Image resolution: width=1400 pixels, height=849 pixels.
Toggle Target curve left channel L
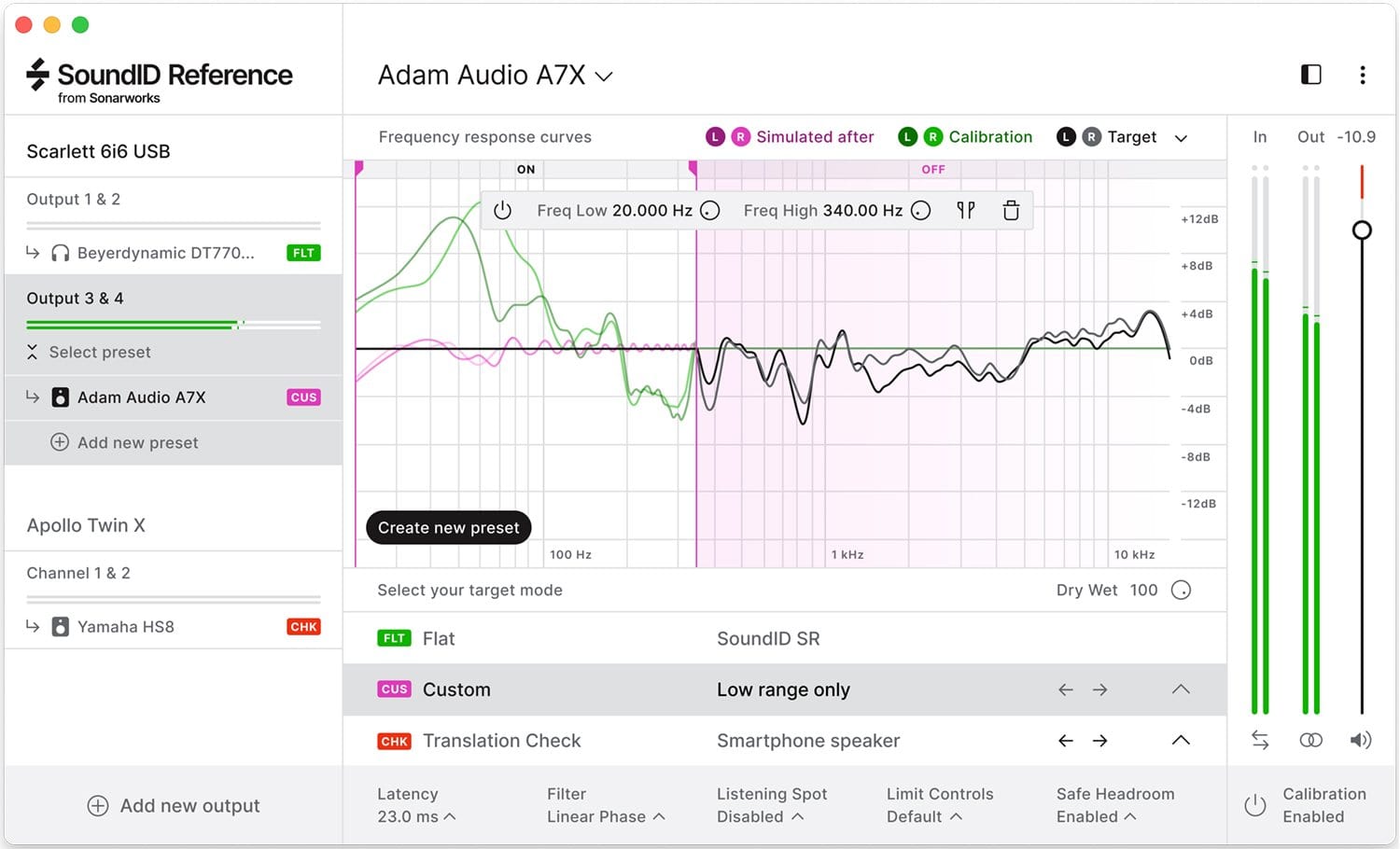pyautogui.click(x=1066, y=137)
